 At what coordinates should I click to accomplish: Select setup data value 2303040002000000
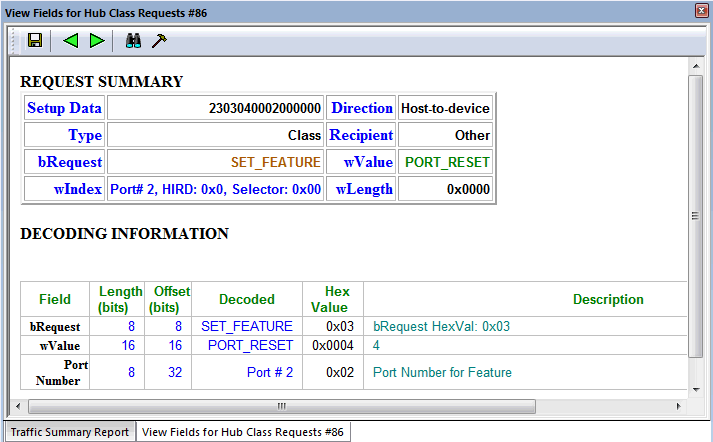click(x=265, y=108)
